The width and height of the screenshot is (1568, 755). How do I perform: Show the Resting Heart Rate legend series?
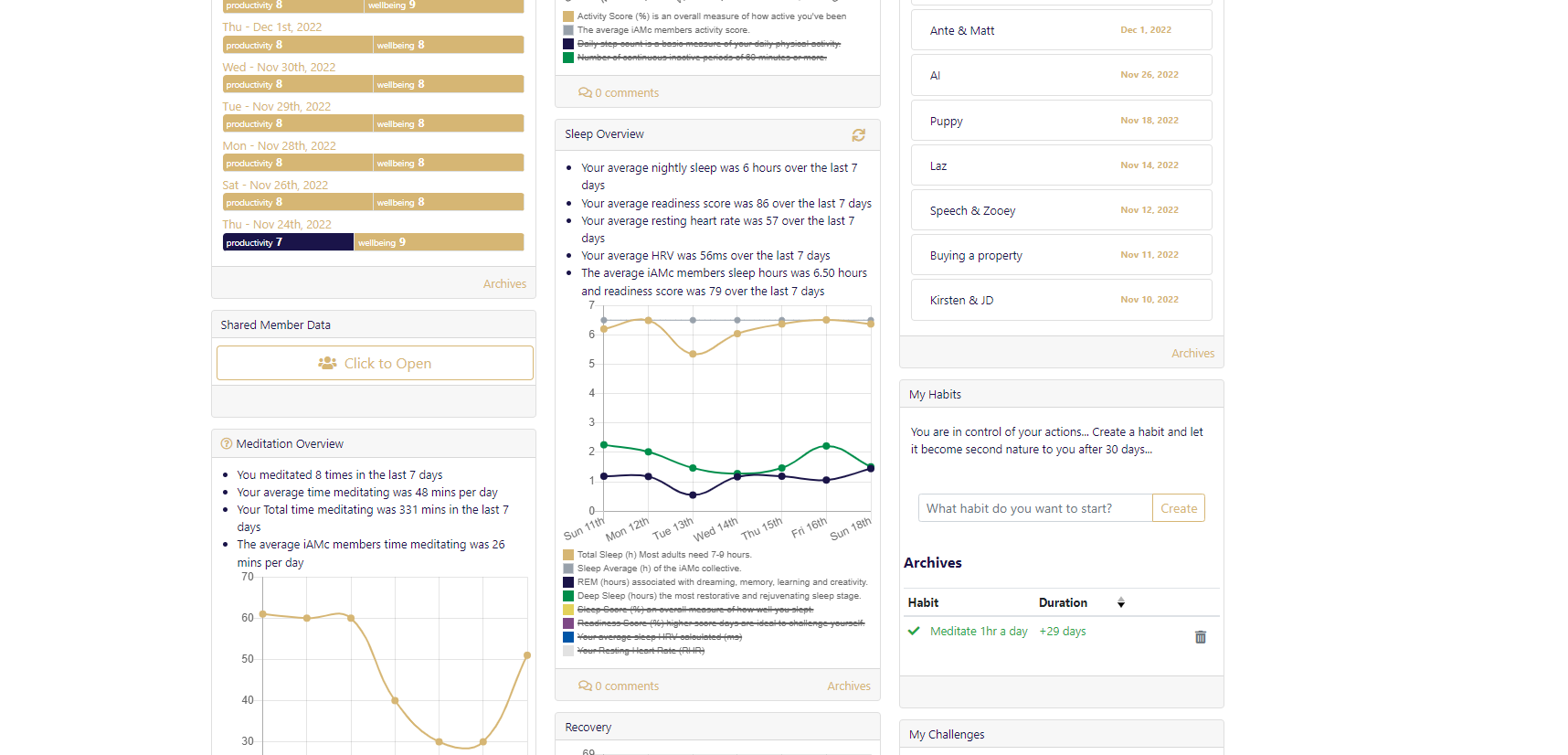pos(640,651)
